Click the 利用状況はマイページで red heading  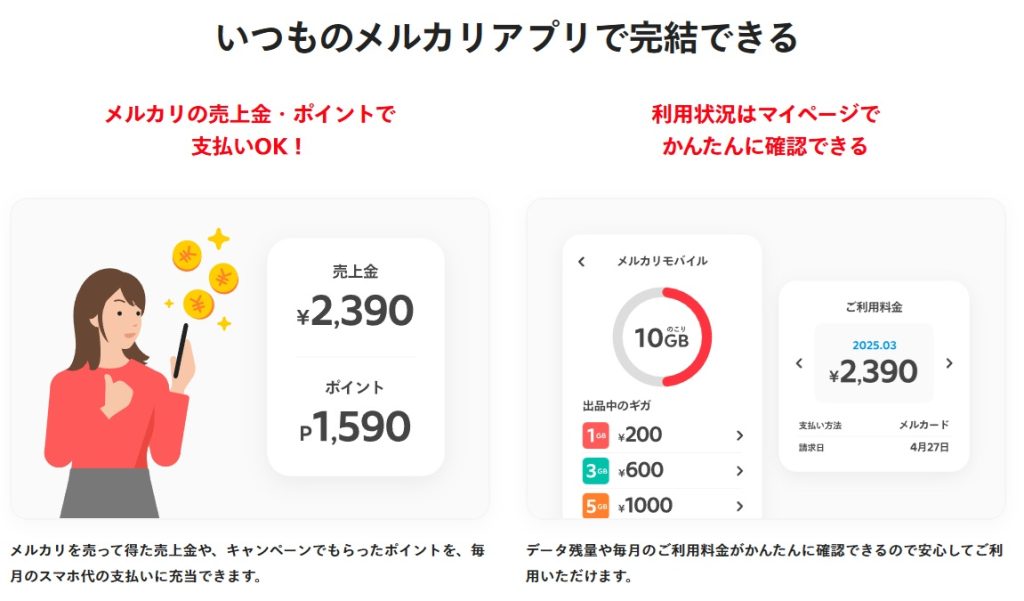click(x=765, y=114)
